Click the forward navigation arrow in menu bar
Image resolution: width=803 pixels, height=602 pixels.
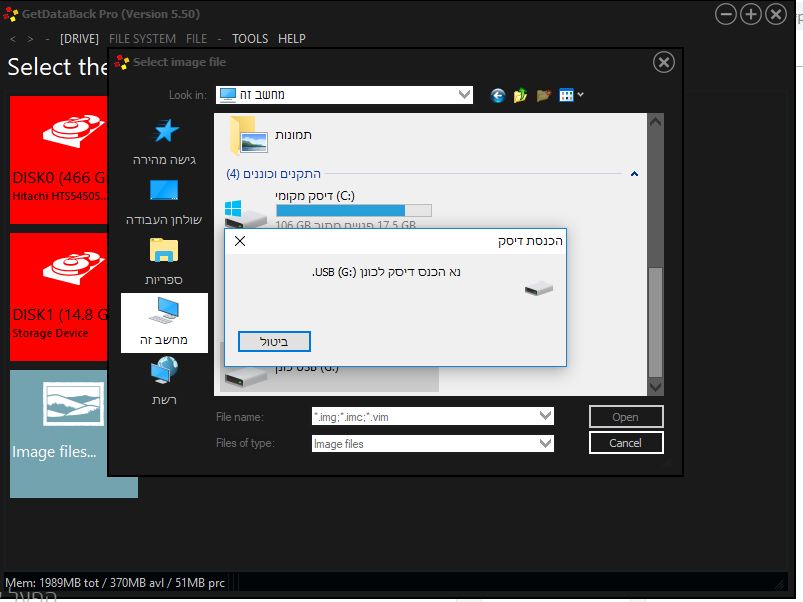(x=30, y=39)
